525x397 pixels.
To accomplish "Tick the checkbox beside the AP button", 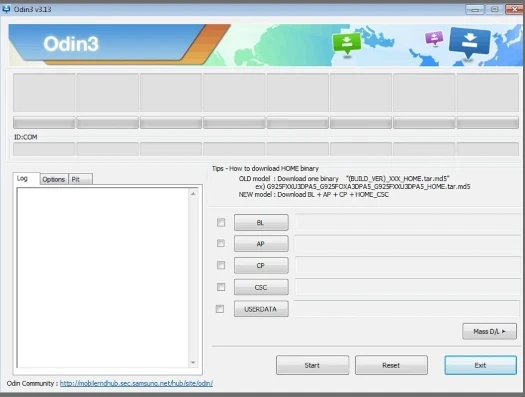I will [221, 243].
